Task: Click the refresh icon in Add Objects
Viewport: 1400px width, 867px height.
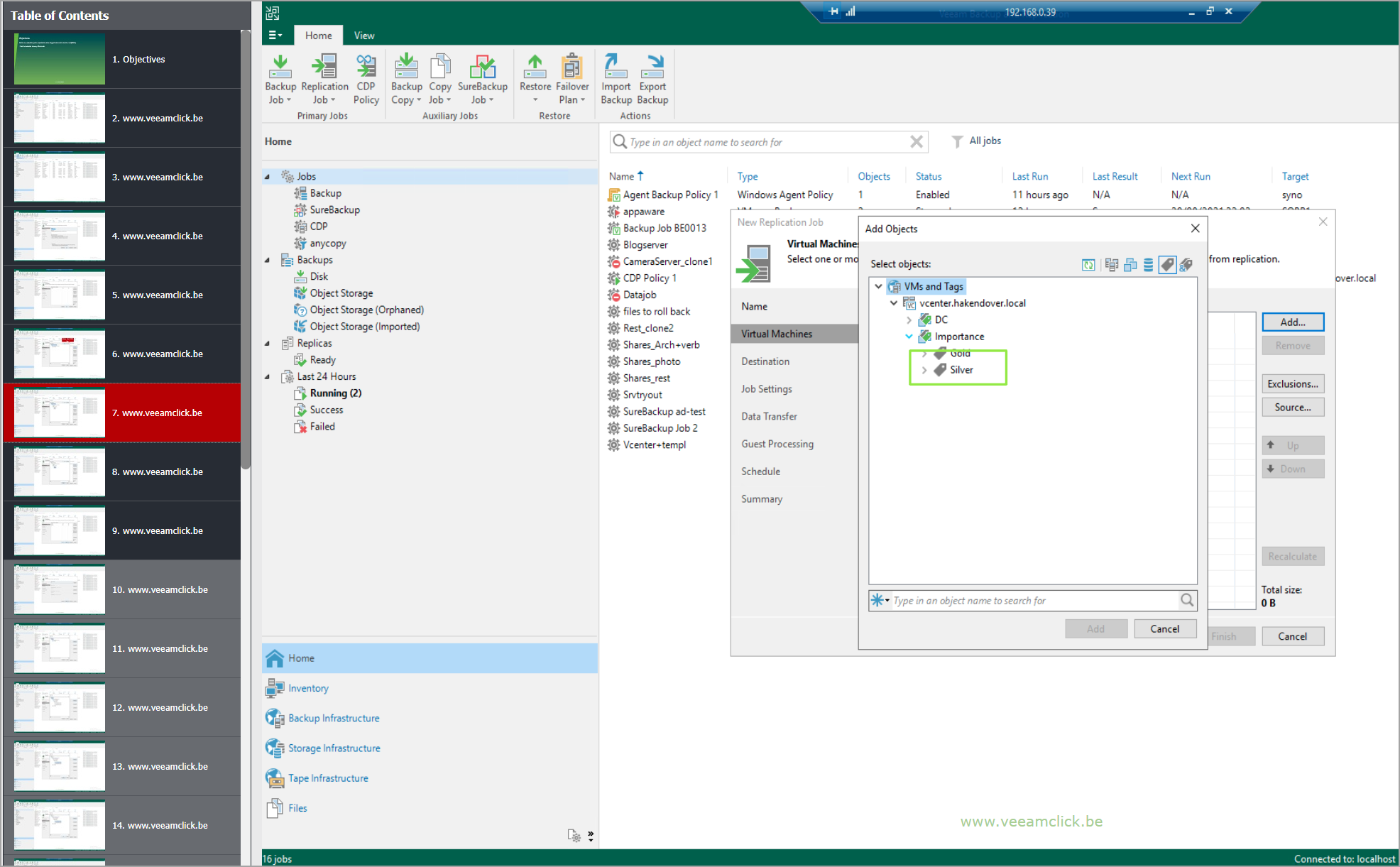Action: pos(1088,265)
